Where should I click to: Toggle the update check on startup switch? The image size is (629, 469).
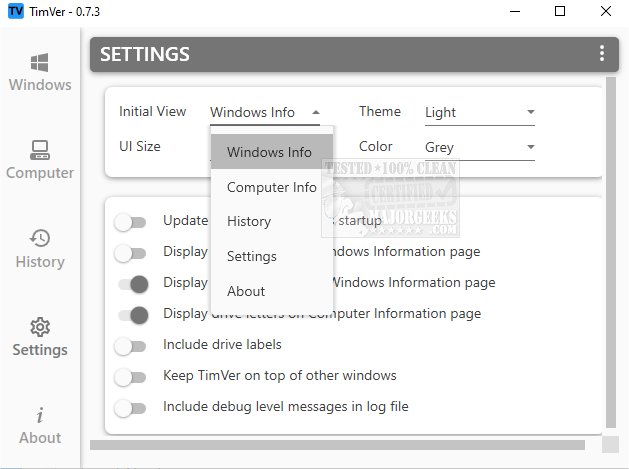click(130, 221)
